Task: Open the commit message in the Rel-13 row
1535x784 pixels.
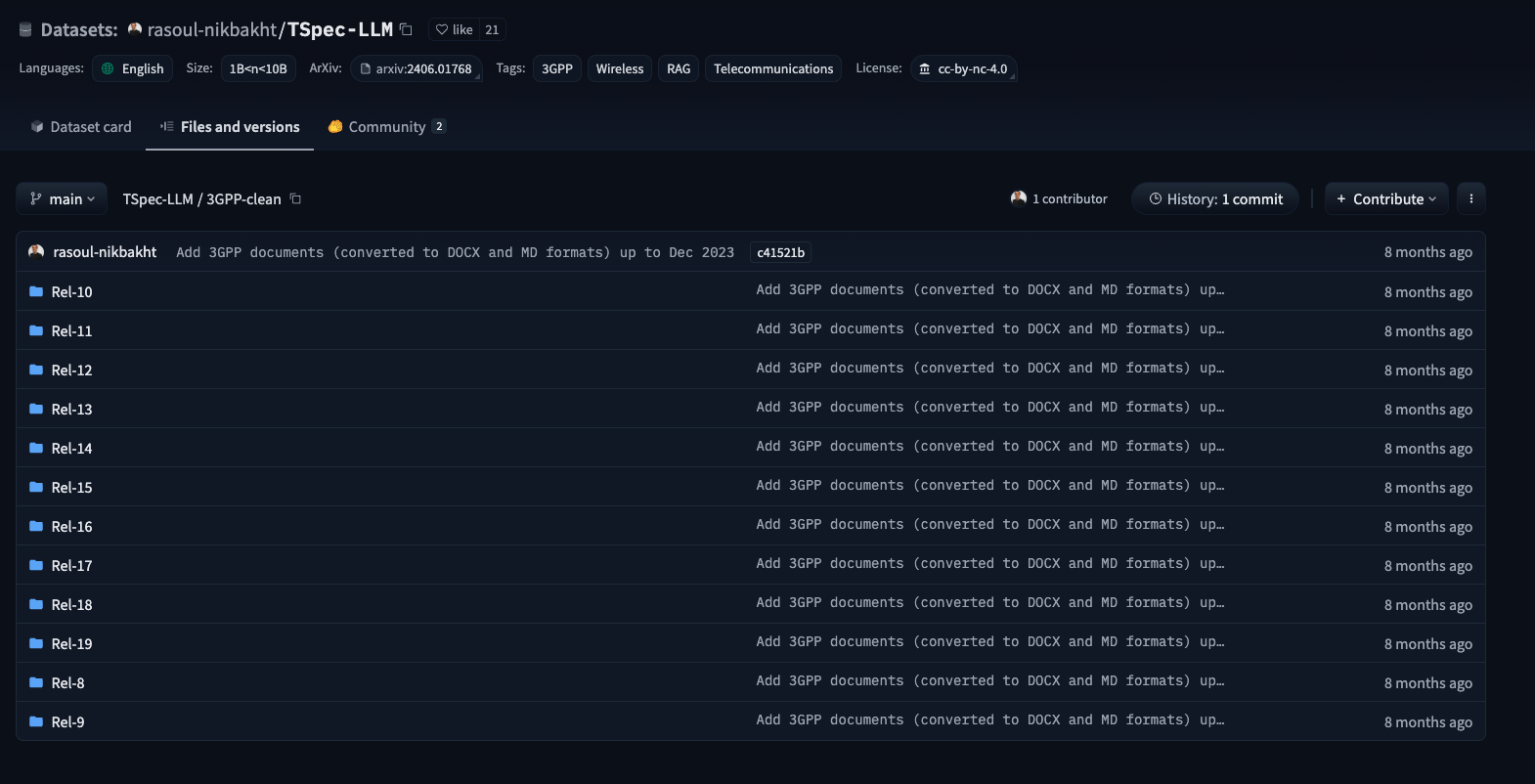Action: click(x=989, y=408)
